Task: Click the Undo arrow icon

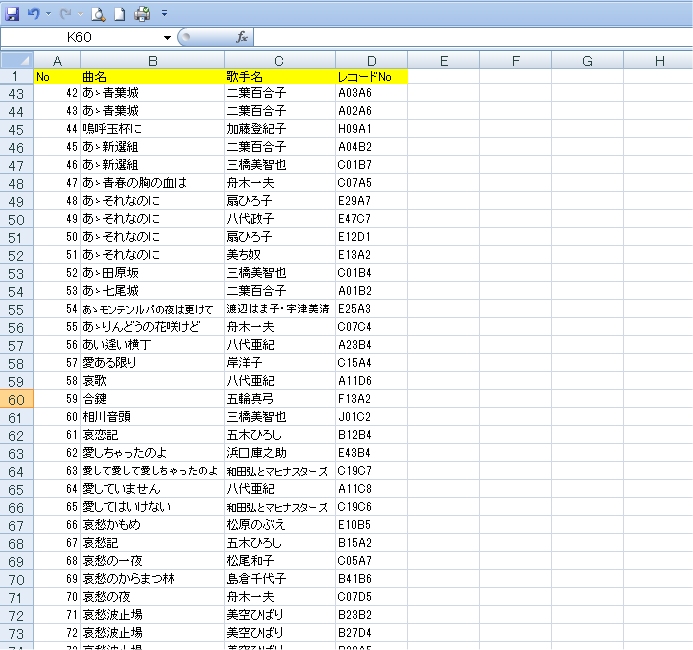Action: point(32,13)
